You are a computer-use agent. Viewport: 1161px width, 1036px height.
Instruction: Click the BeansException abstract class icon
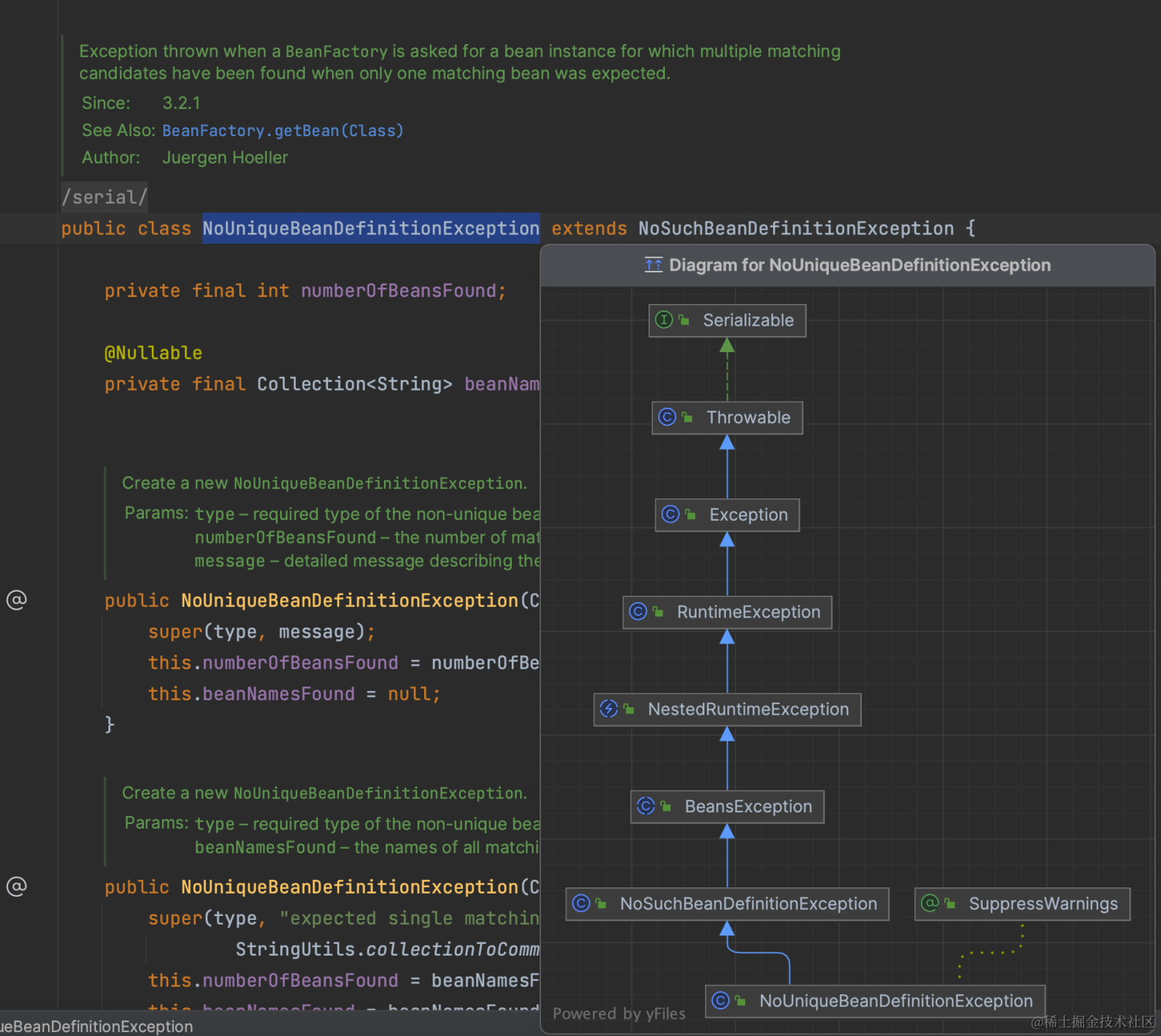coord(646,806)
